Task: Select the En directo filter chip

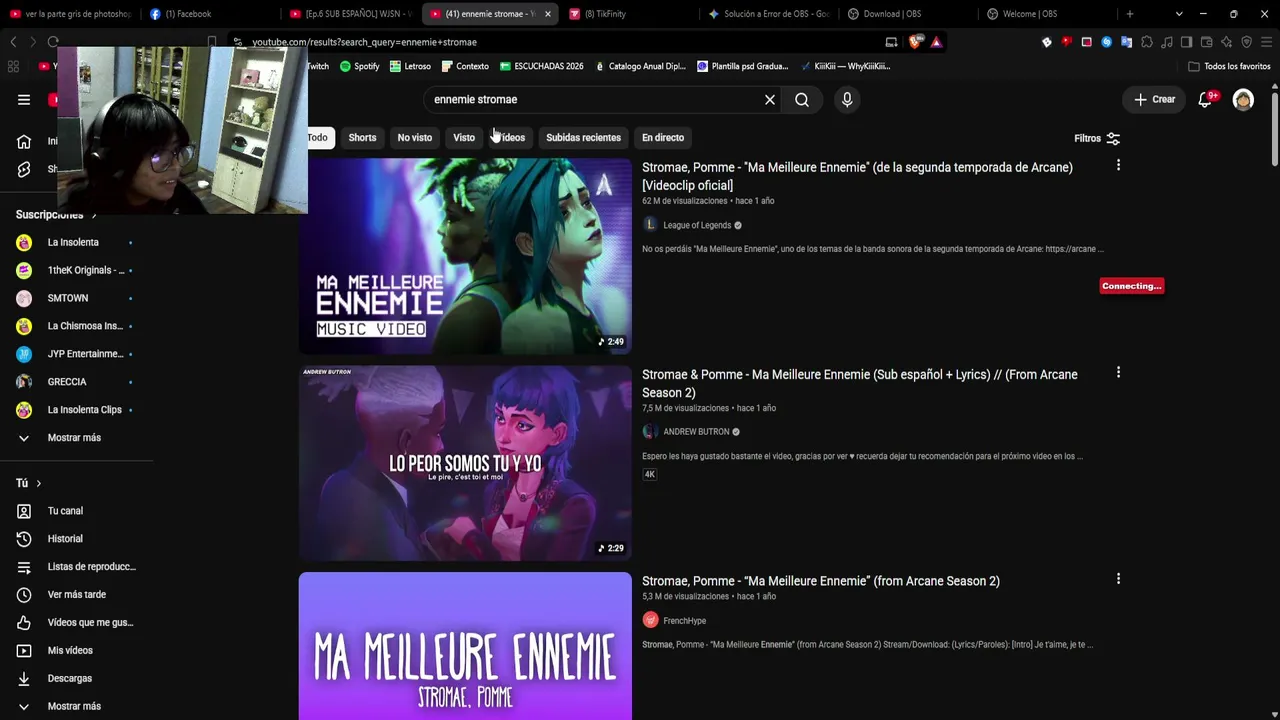Action: coord(663,138)
